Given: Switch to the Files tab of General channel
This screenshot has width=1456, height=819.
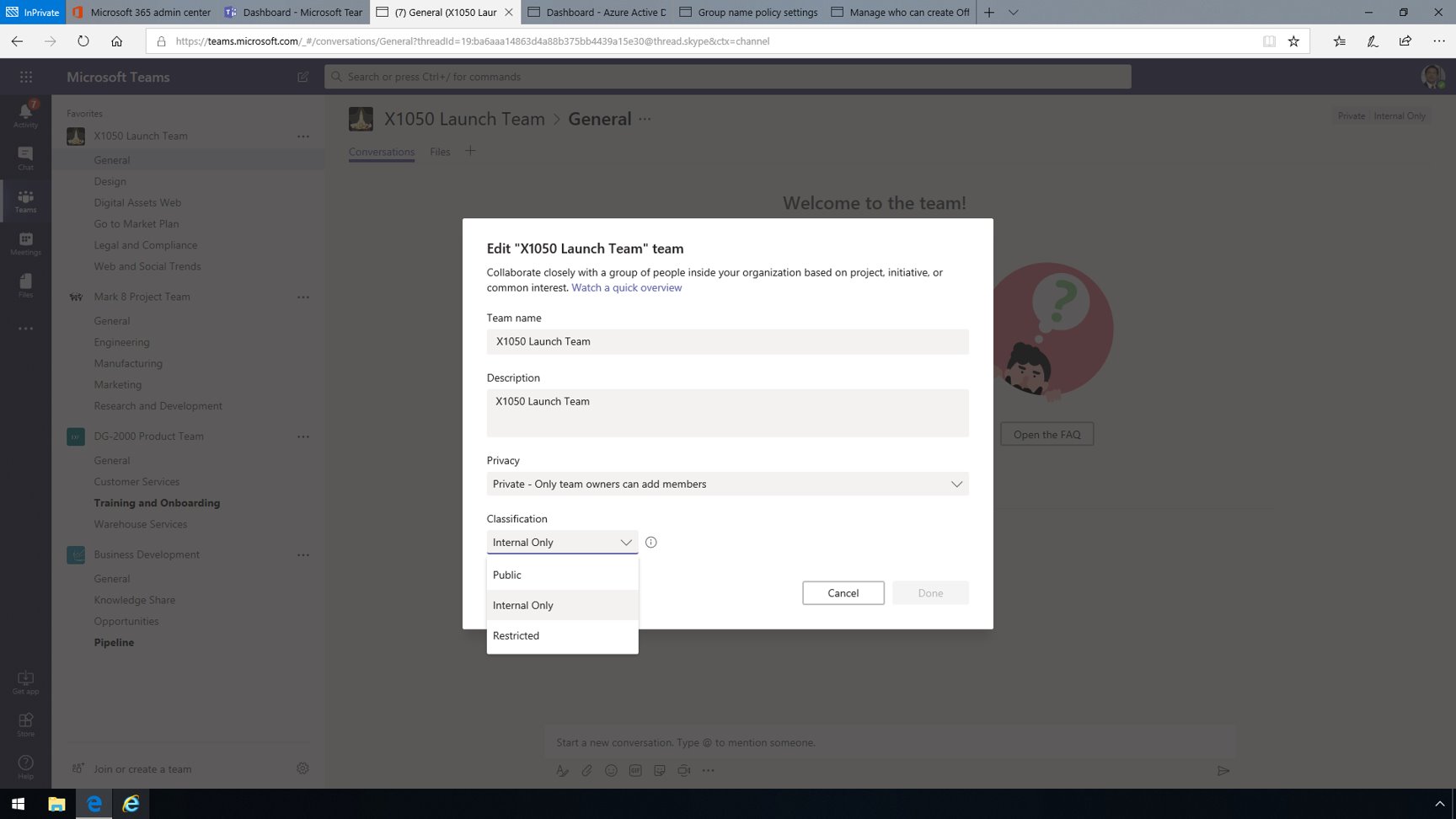Looking at the screenshot, I should click(x=439, y=152).
